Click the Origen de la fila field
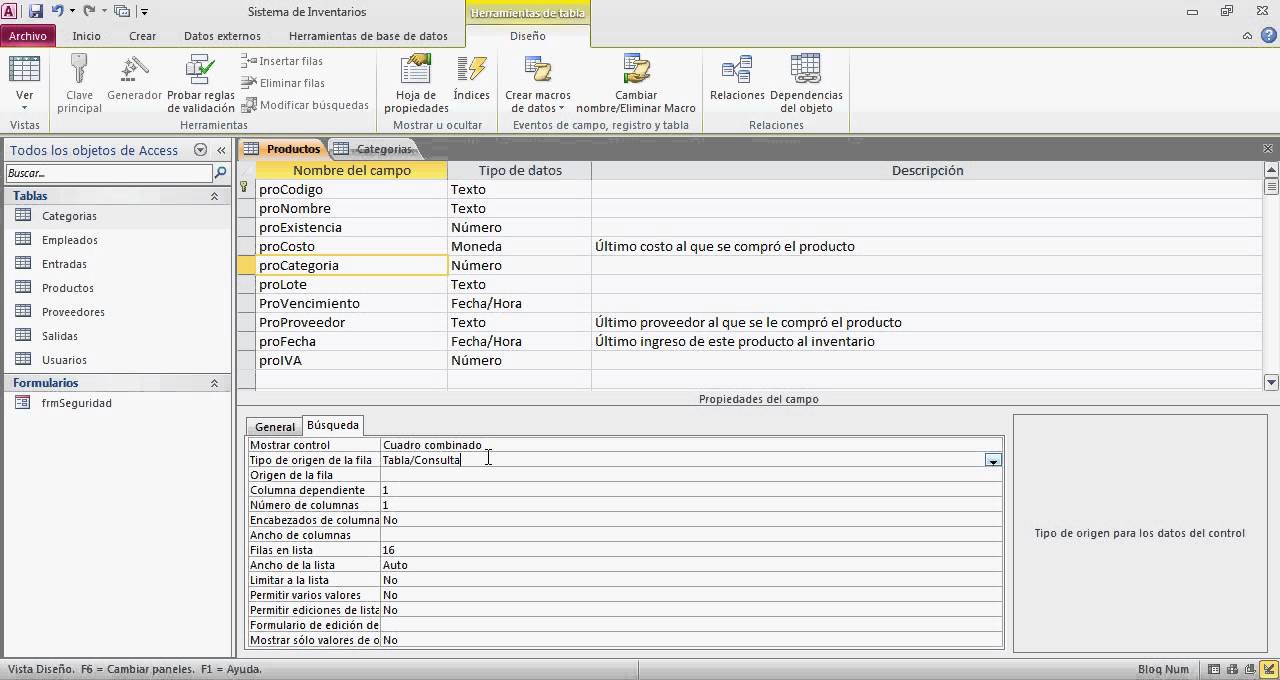 691,475
